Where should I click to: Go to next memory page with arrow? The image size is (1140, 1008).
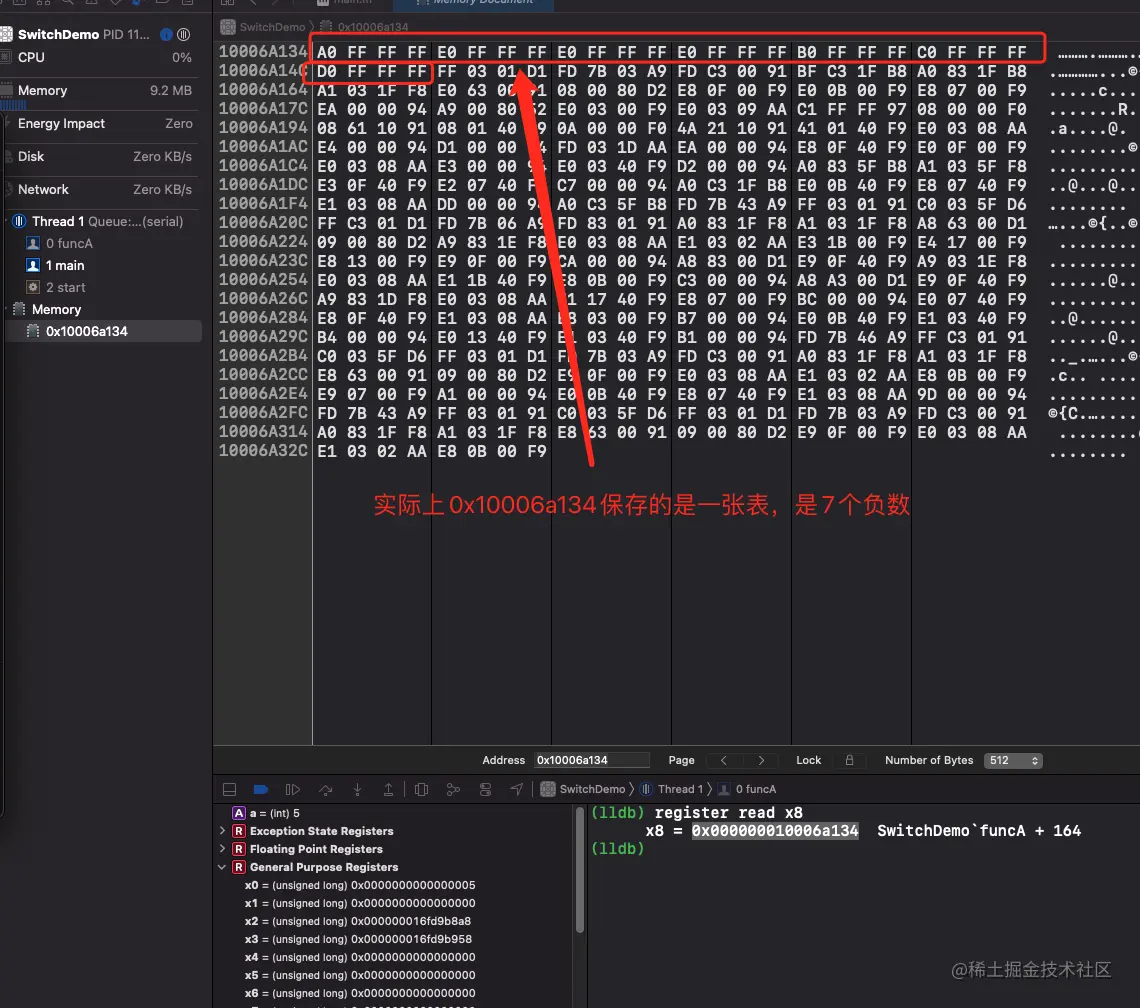pyautogui.click(x=760, y=760)
